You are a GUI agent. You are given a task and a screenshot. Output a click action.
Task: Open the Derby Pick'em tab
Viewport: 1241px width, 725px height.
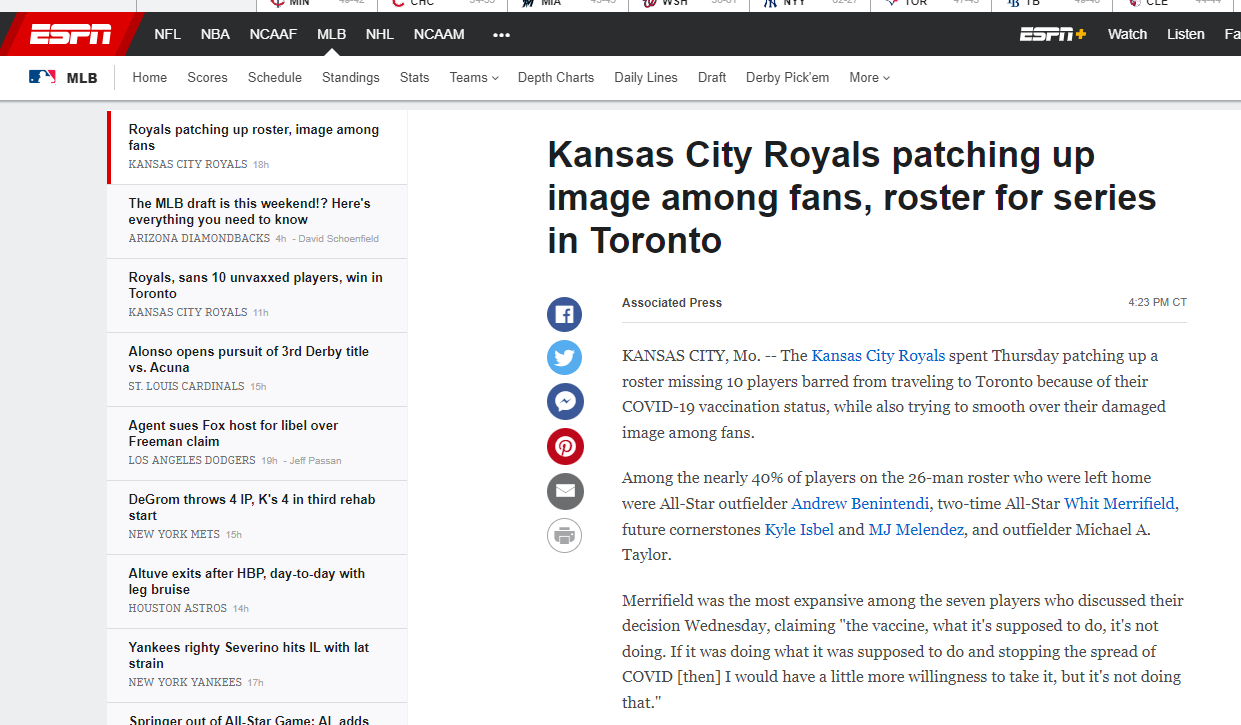787,78
